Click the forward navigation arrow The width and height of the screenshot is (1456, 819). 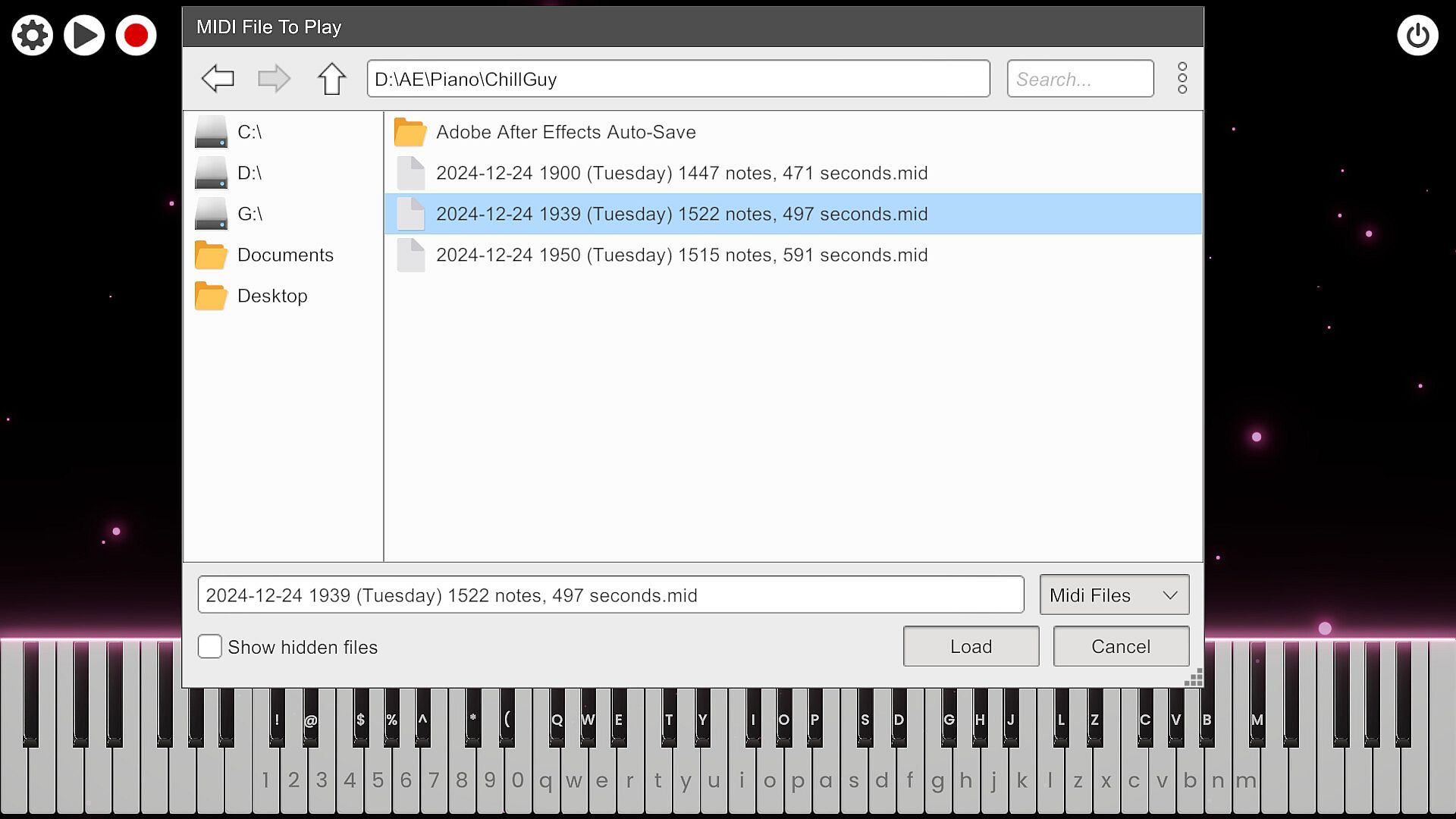[x=274, y=78]
